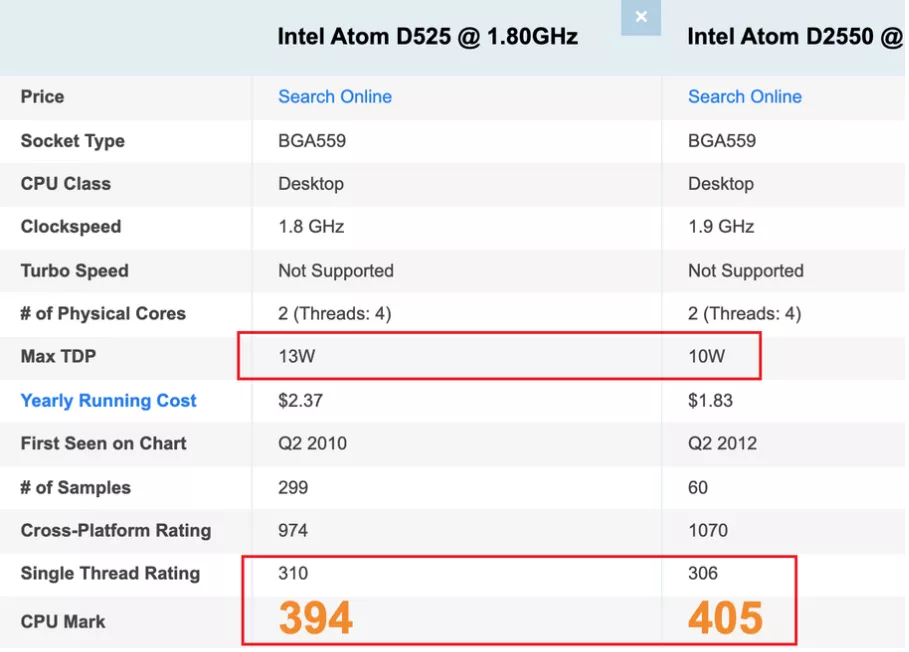The image size is (909, 652).
Task: Open Search Online link for Atom D525
Action: pos(334,96)
